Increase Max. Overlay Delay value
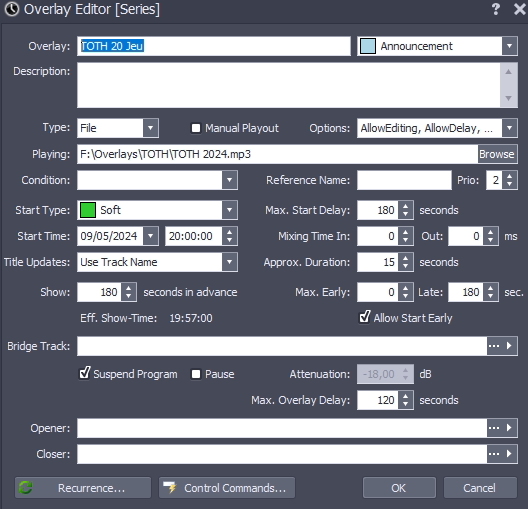The height and width of the screenshot is (509, 528). pyautogui.click(x=405, y=396)
